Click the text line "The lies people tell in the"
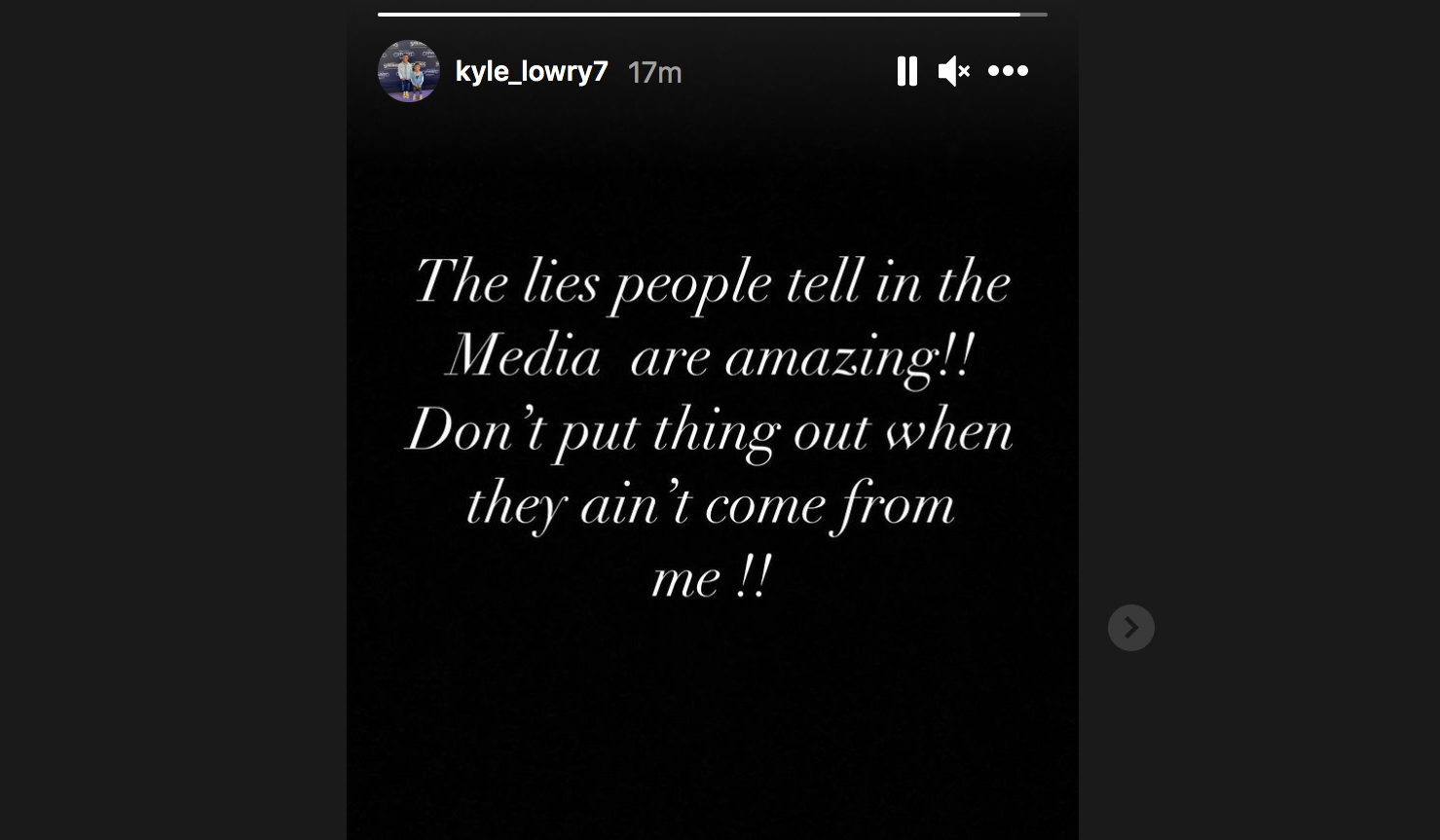 pyautogui.click(x=713, y=284)
